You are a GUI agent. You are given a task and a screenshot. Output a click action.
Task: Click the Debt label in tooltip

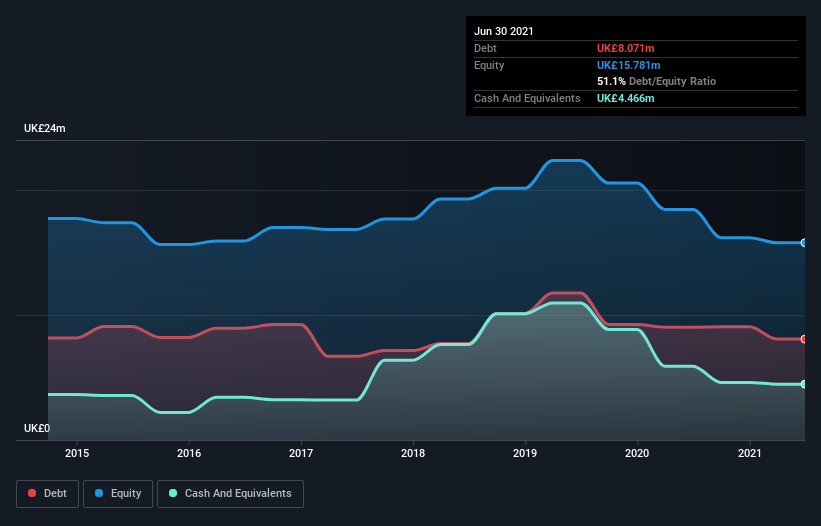[485, 48]
